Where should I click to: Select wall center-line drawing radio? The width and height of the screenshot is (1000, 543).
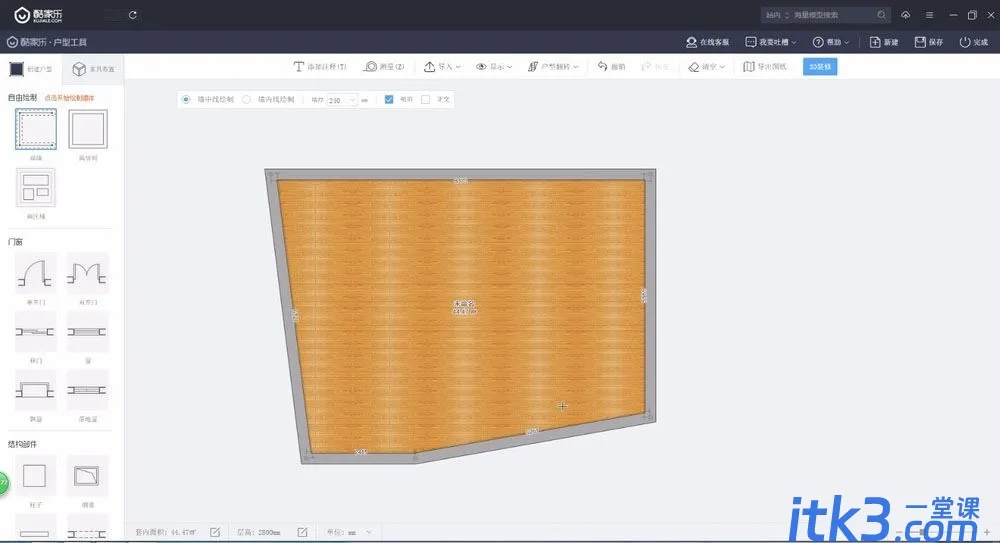pos(186,100)
